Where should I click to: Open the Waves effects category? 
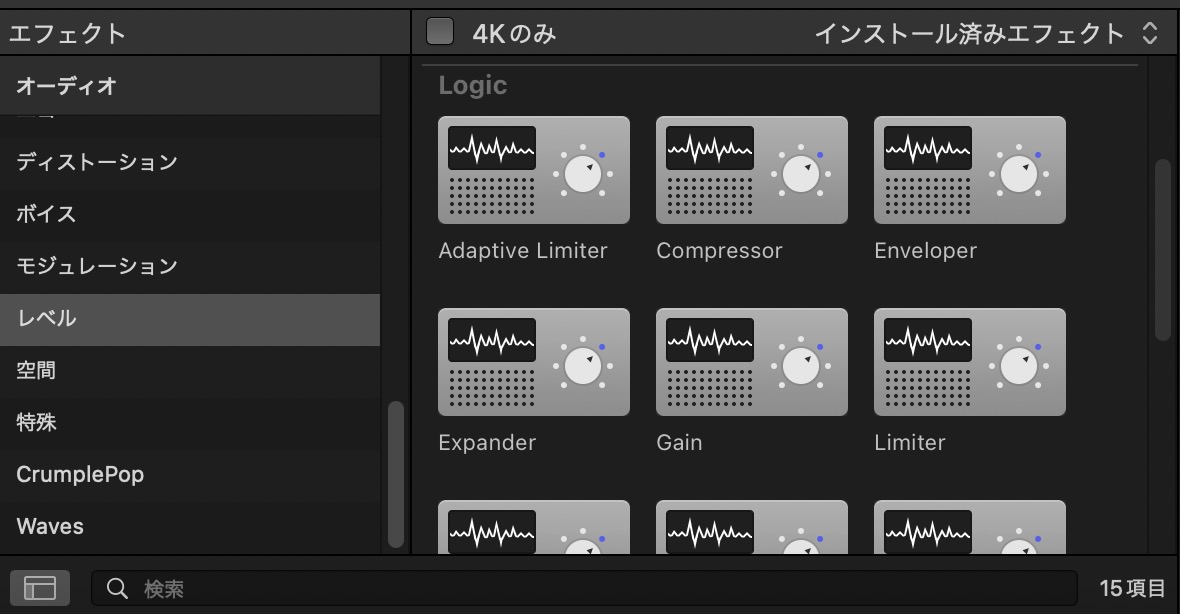coord(50,526)
